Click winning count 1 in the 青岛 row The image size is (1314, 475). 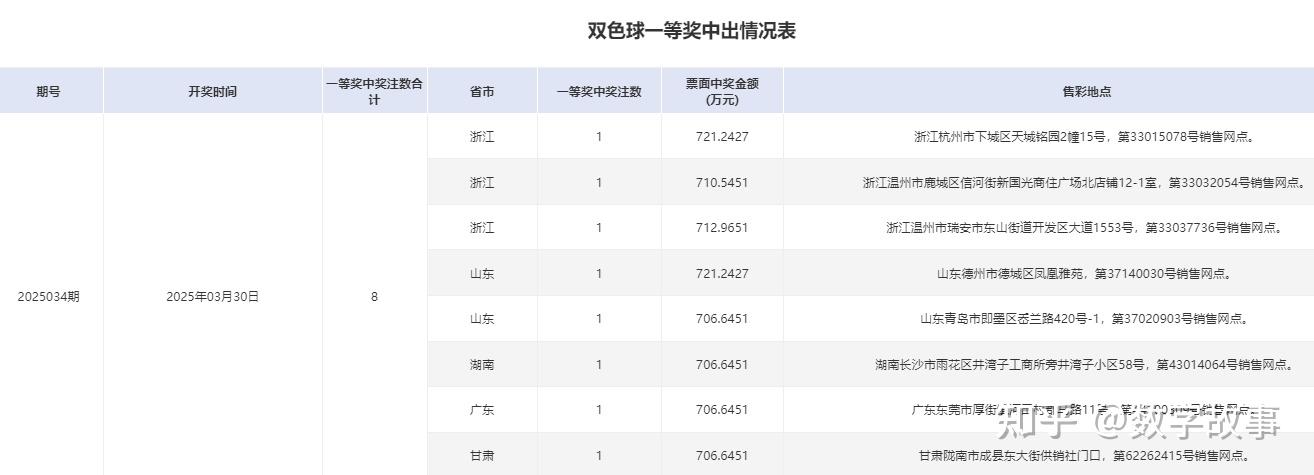pos(599,319)
